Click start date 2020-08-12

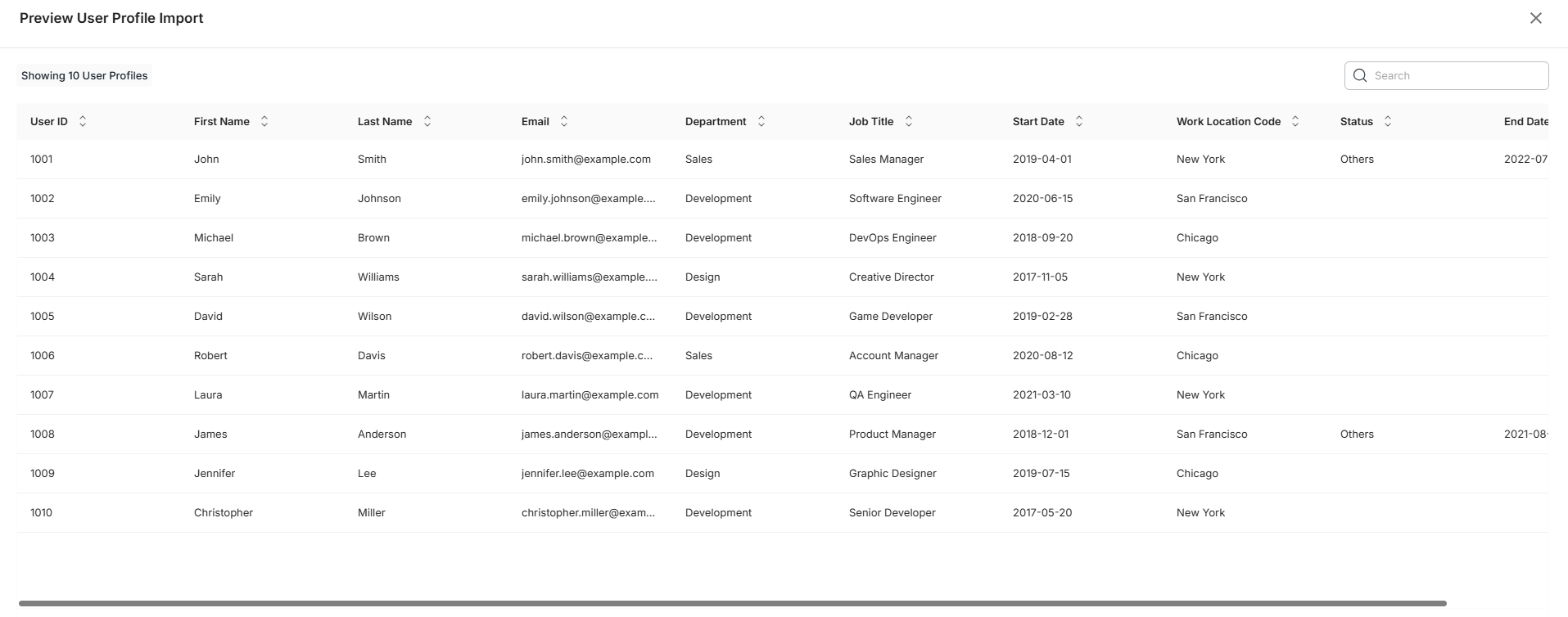coord(1043,355)
